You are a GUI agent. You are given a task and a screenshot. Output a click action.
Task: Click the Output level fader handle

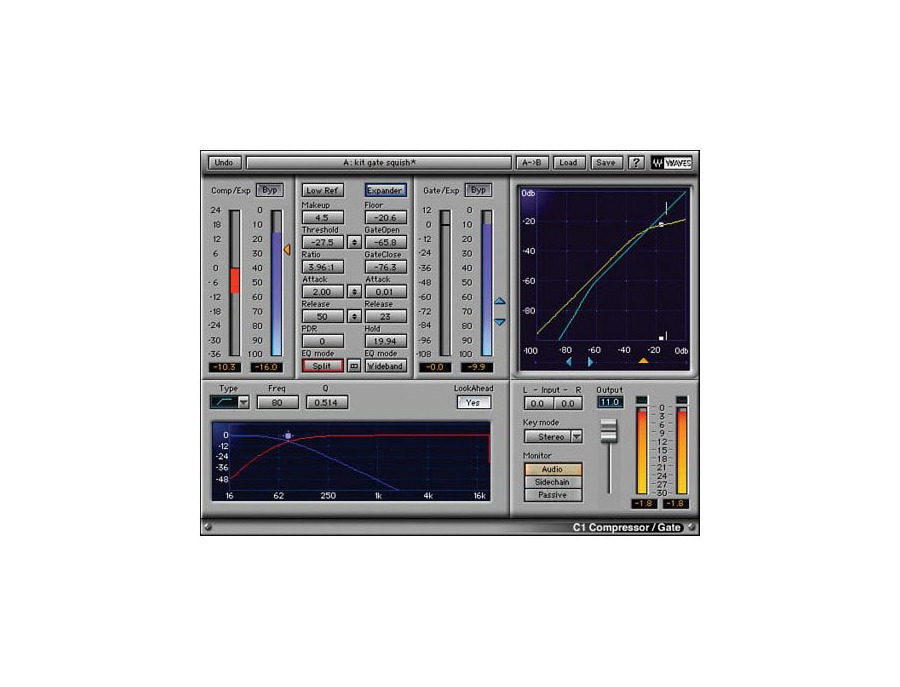[608, 431]
